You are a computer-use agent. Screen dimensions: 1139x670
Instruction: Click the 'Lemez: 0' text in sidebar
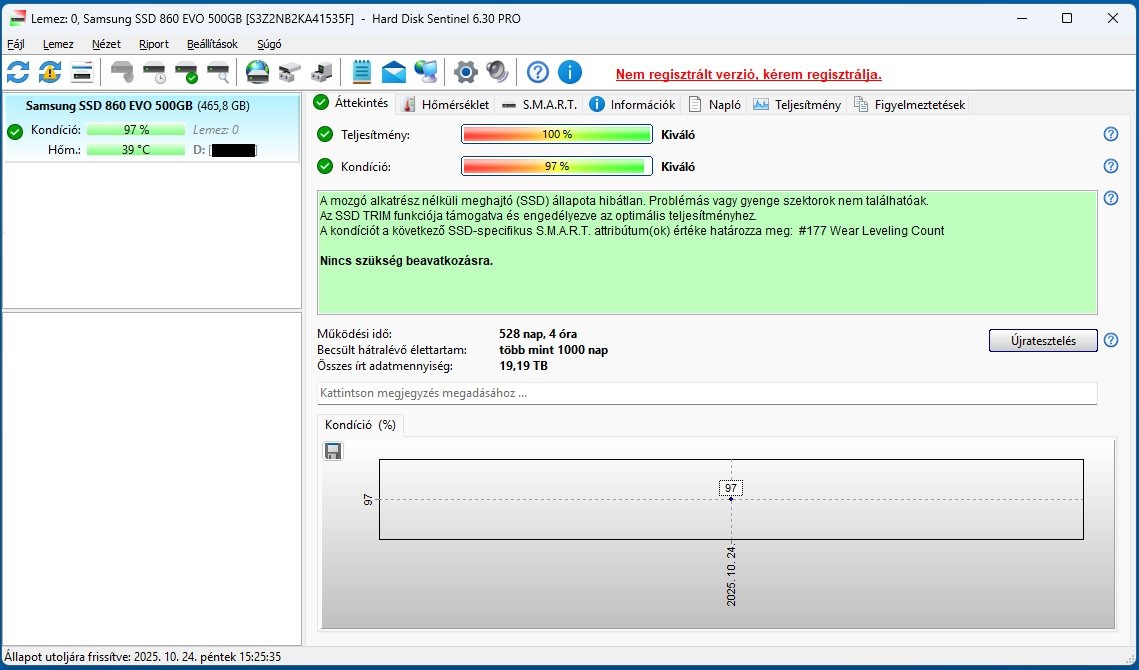(x=216, y=130)
